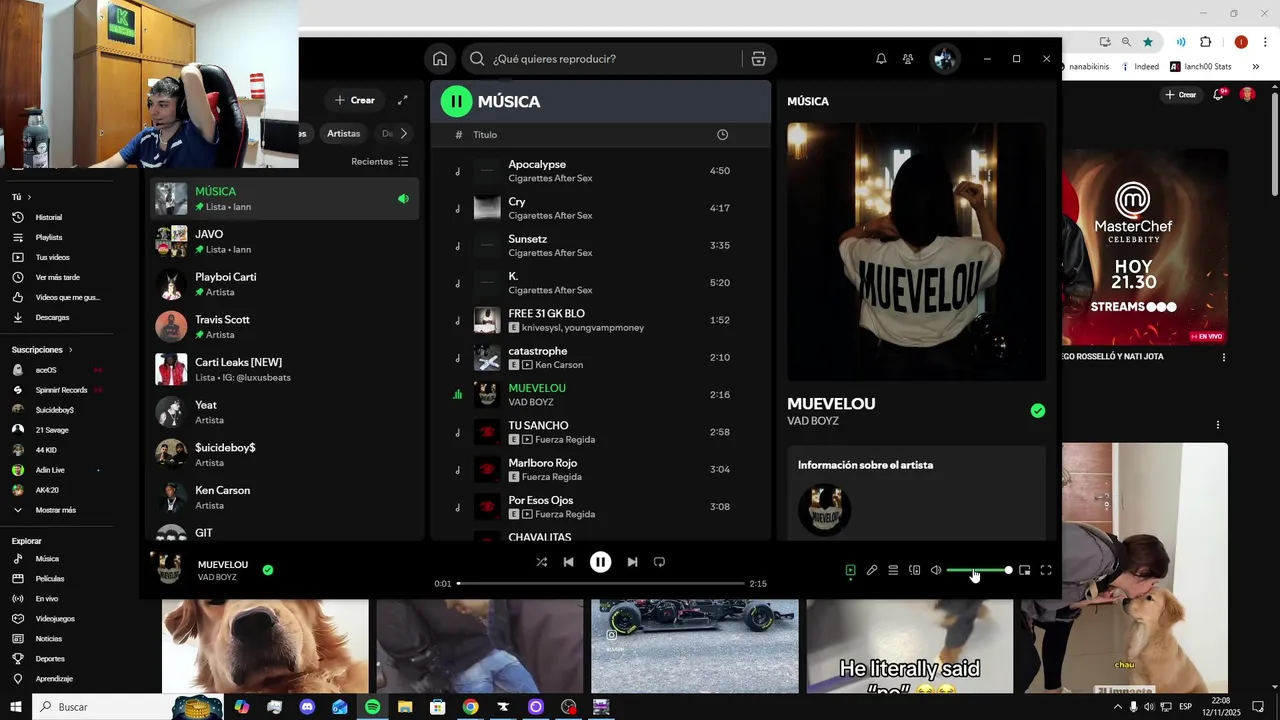1280x720 pixels.
Task: Open friend activity icon in Spotify top bar
Action: tap(908, 59)
